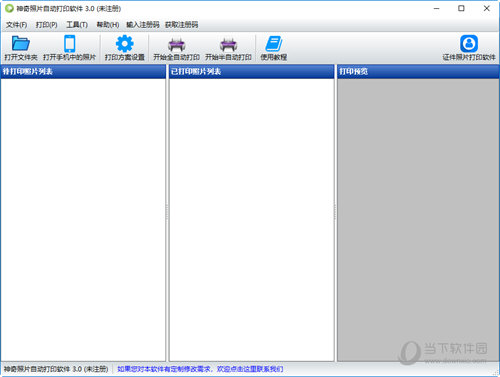Screen dimensions: 500x377
Task: Open the 帮助(H) menu
Action: pyautogui.click(x=108, y=25)
